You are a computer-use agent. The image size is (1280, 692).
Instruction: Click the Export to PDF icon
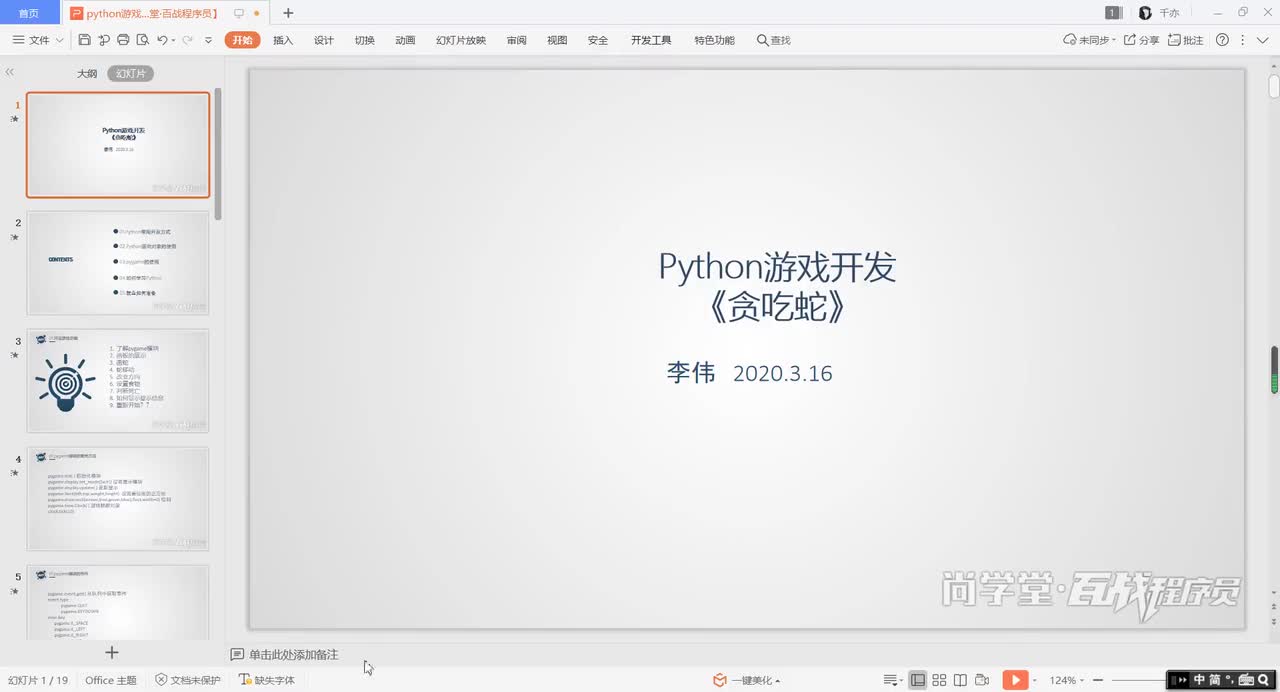tap(104, 40)
